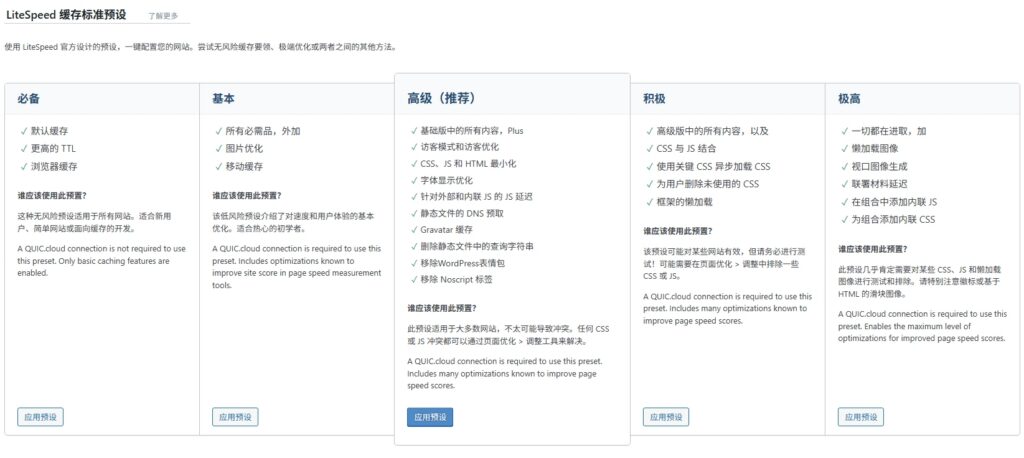Click the 删除静态文件中的查询字符串 line

coord(477,246)
